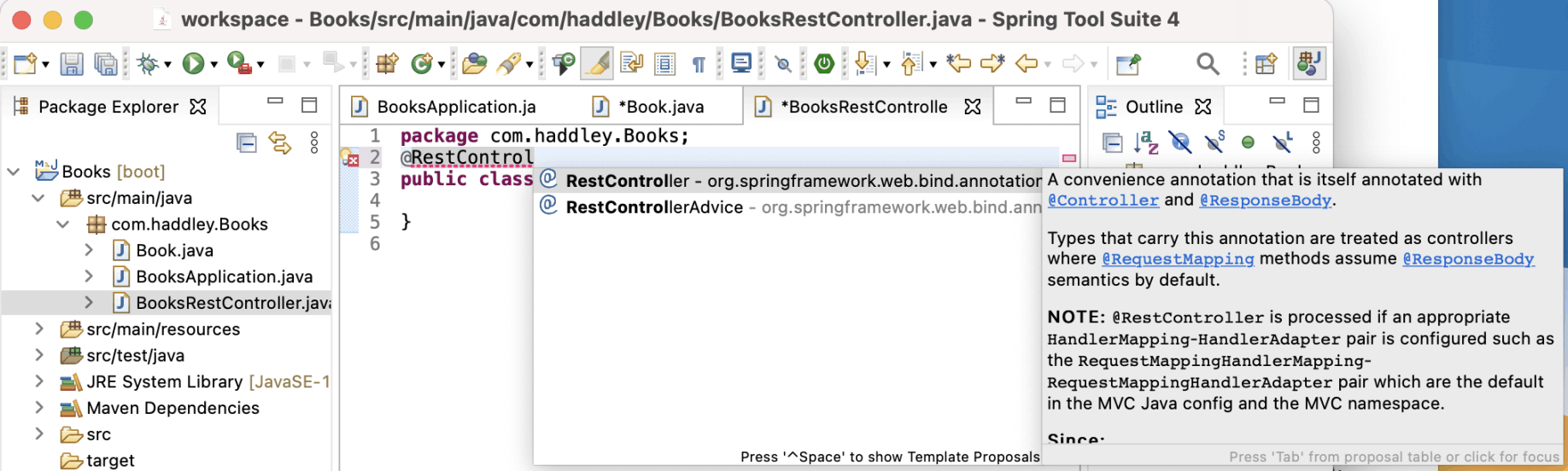Screen dimensions: 1568x471
Task: Open the @Controller link in the Javadoc popup
Action: click(1103, 201)
